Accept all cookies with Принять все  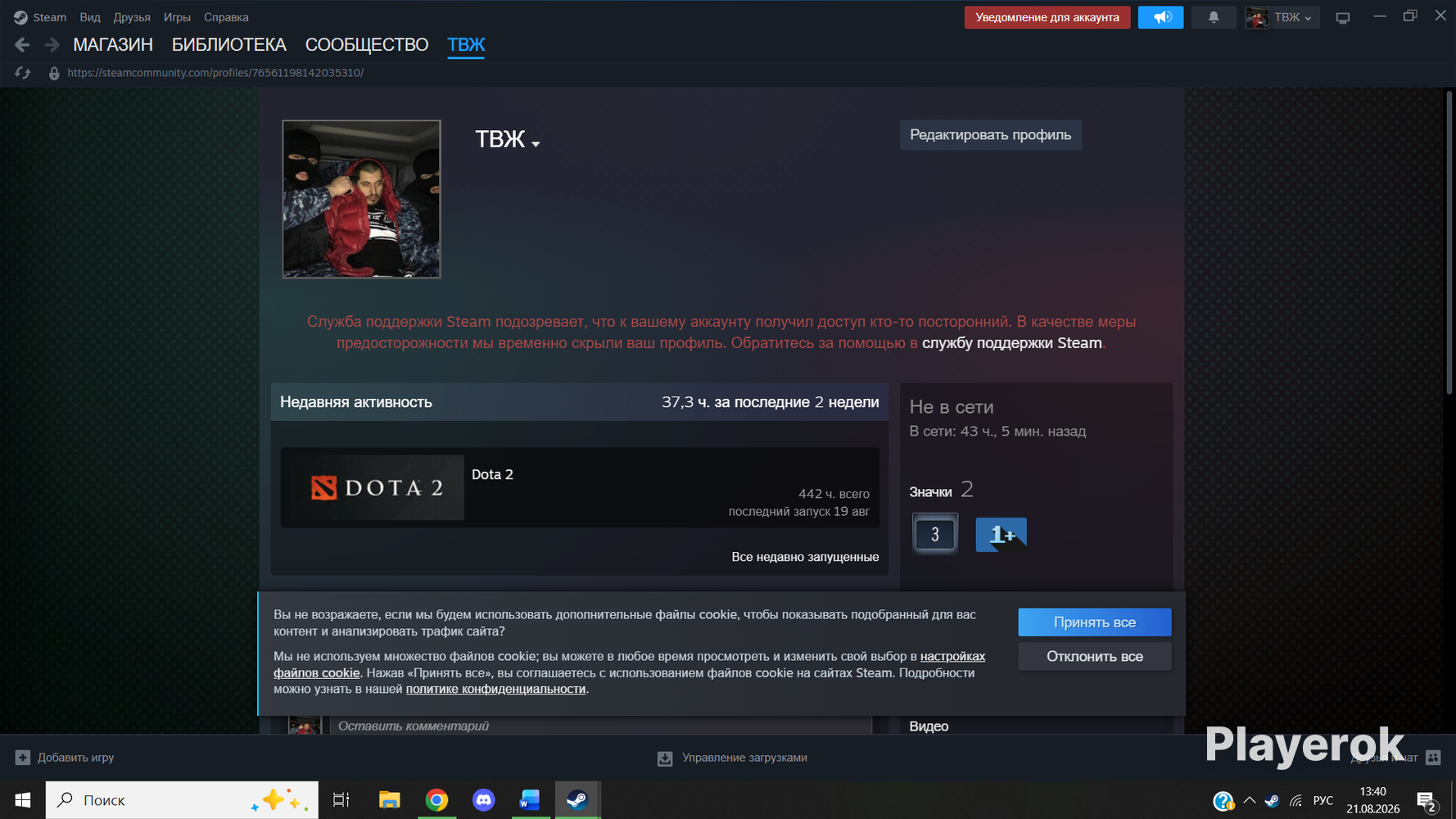1095,622
